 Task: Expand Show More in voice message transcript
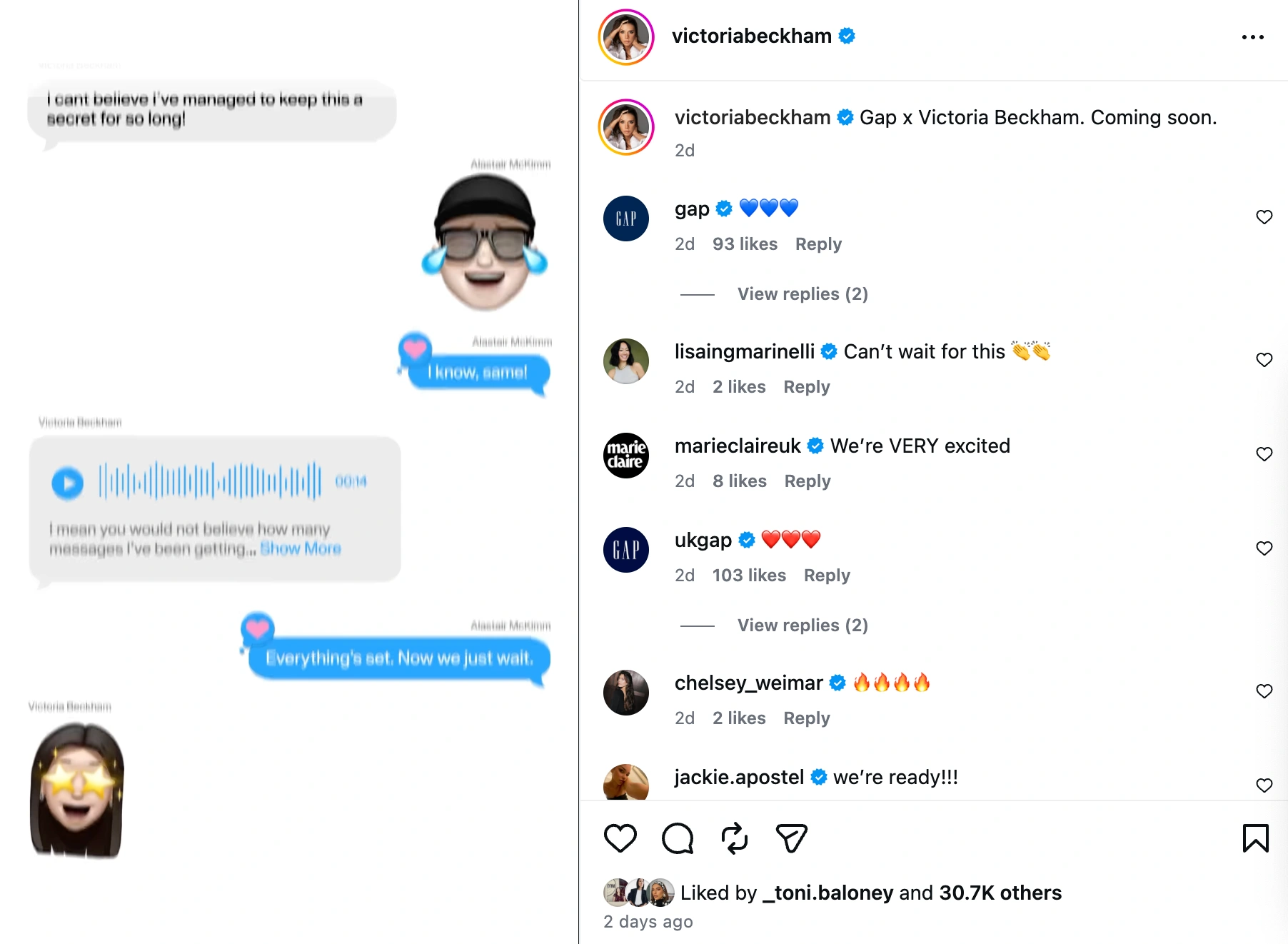(301, 548)
